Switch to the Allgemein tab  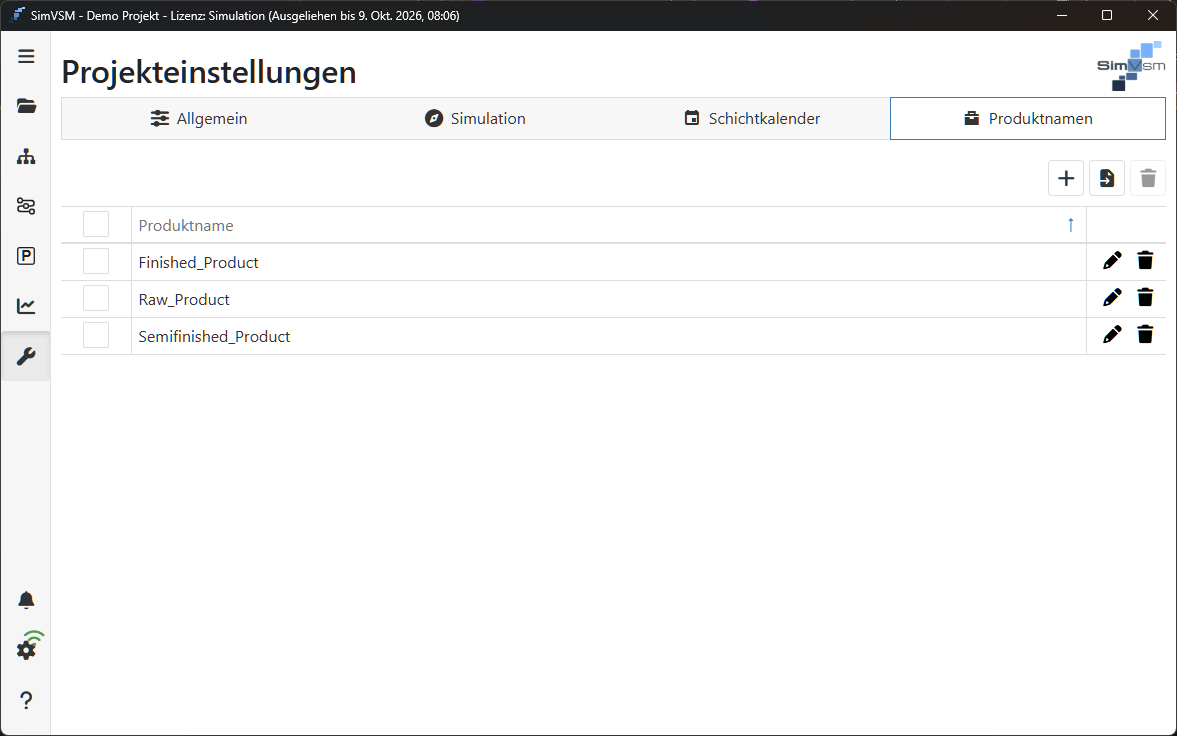tap(199, 119)
